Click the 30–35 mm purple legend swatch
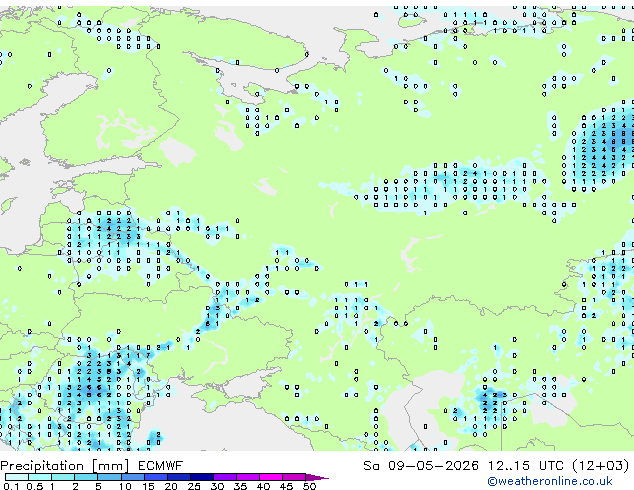 (225, 477)
